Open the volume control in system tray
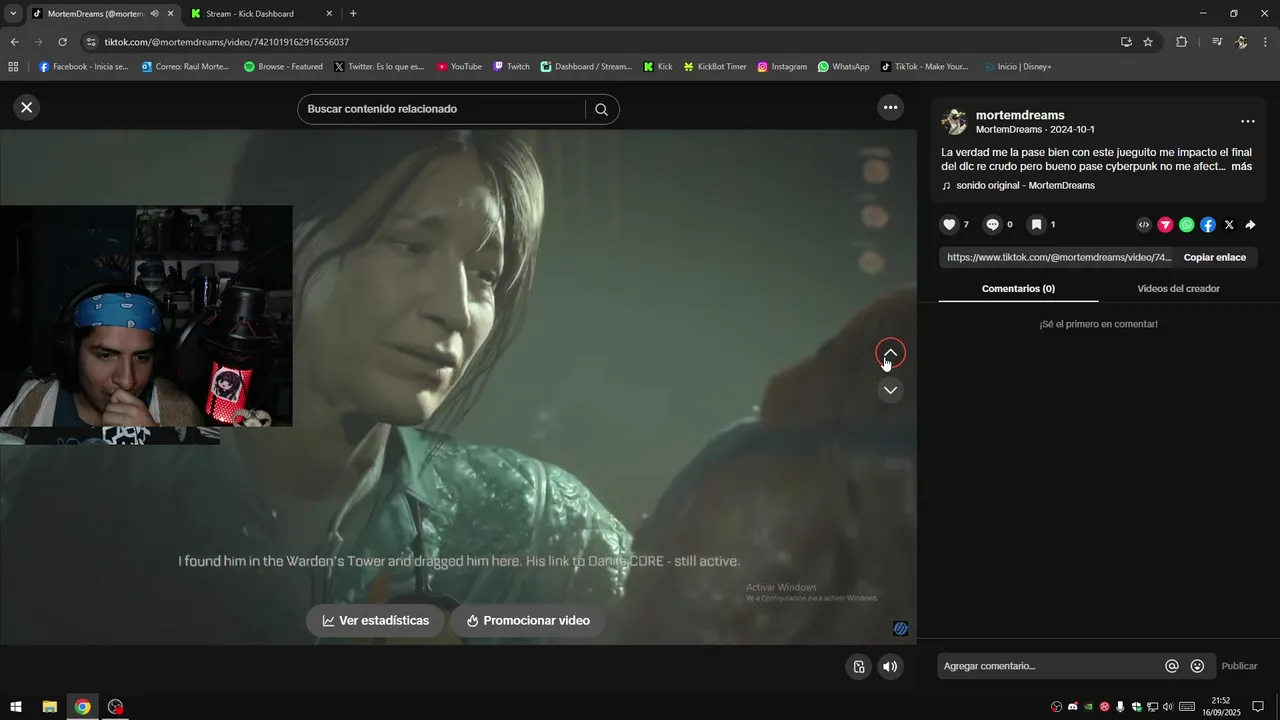 coord(1168,707)
